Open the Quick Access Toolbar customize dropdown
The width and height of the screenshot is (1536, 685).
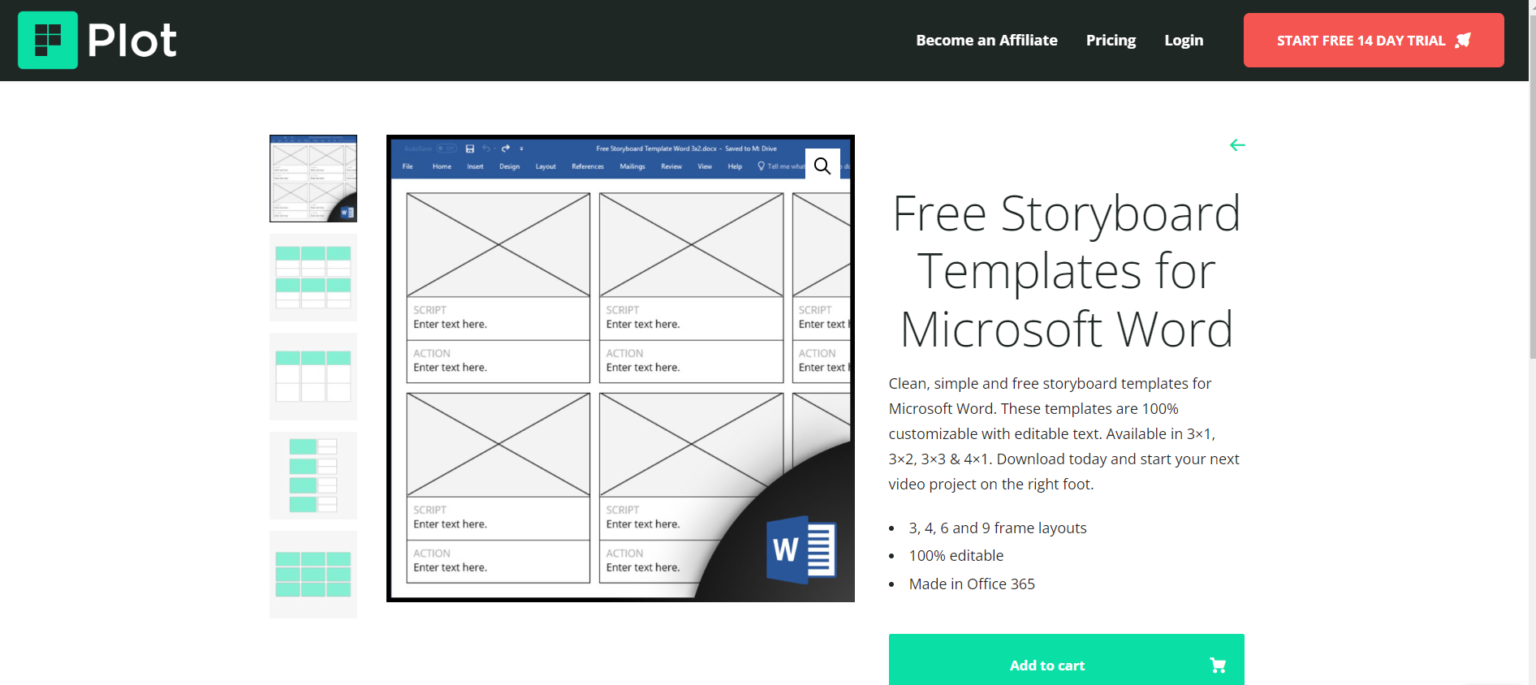point(521,148)
